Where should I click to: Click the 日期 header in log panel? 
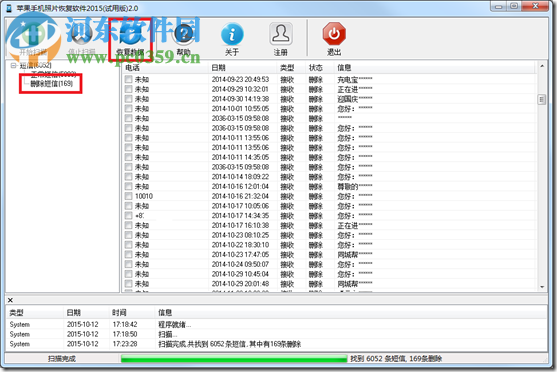tap(86, 313)
